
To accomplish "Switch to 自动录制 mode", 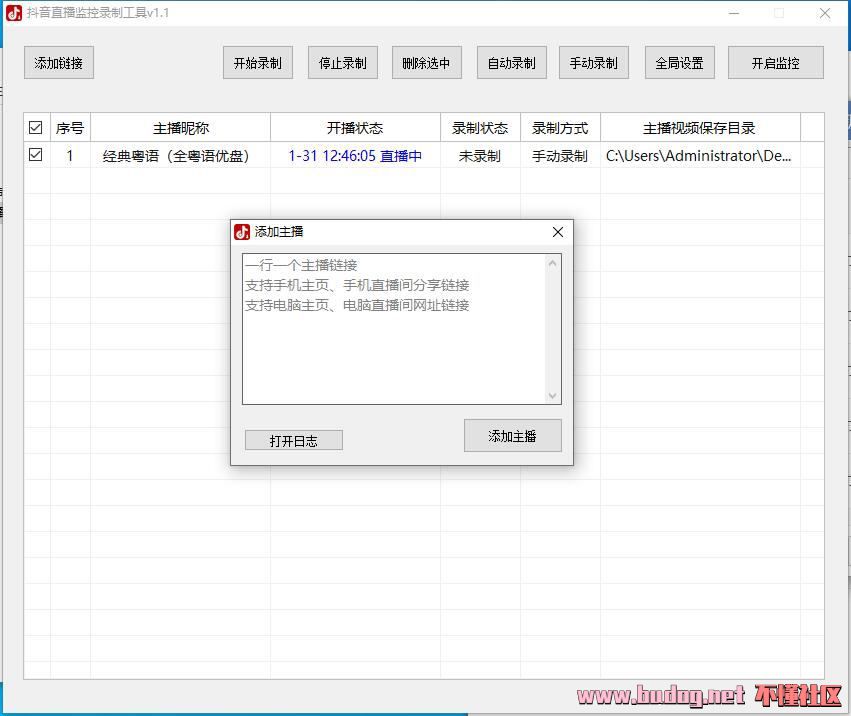I will pyautogui.click(x=512, y=63).
